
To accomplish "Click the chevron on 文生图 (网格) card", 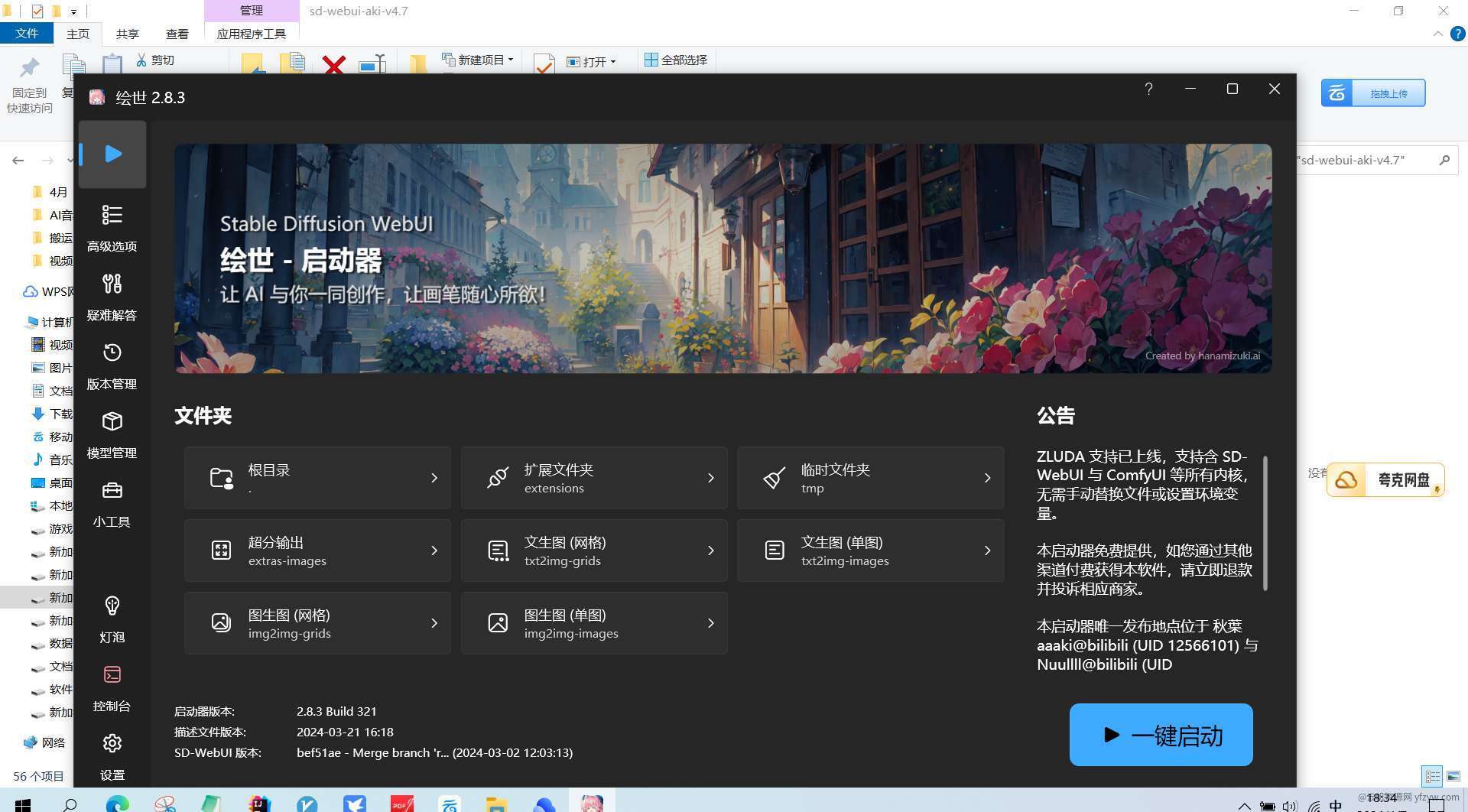I will coord(711,551).
